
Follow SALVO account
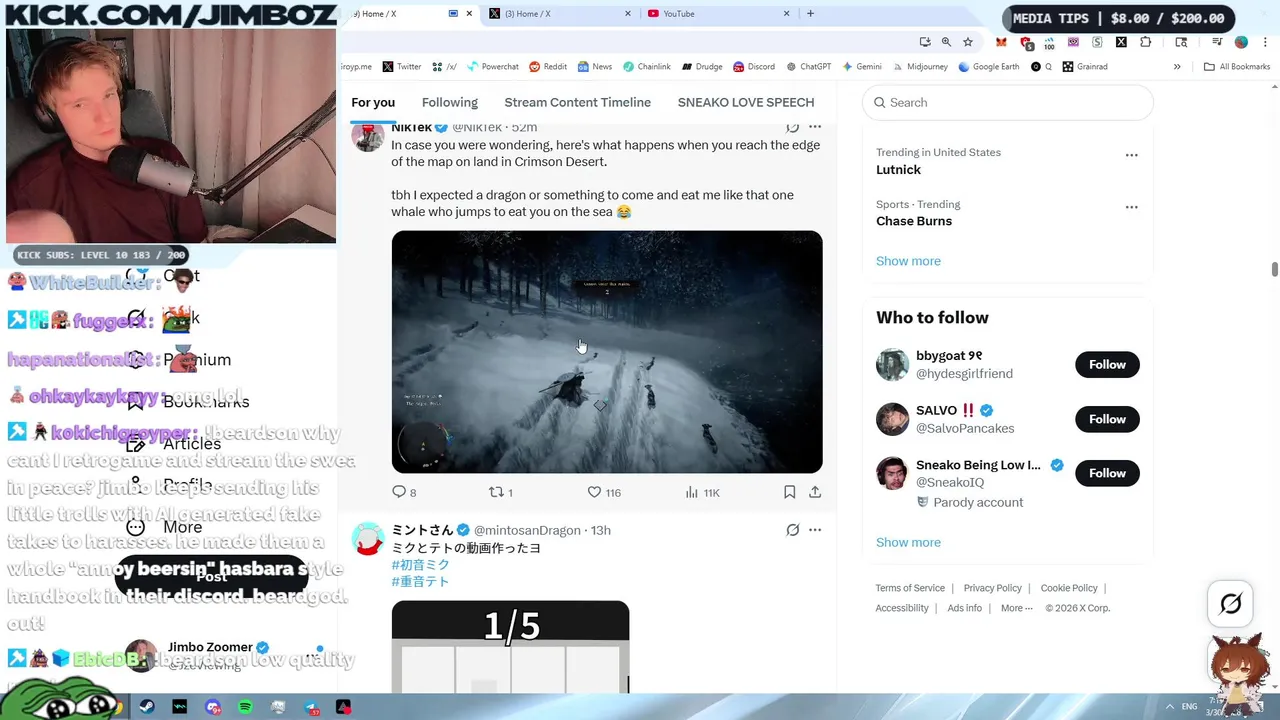point(1107,419)
